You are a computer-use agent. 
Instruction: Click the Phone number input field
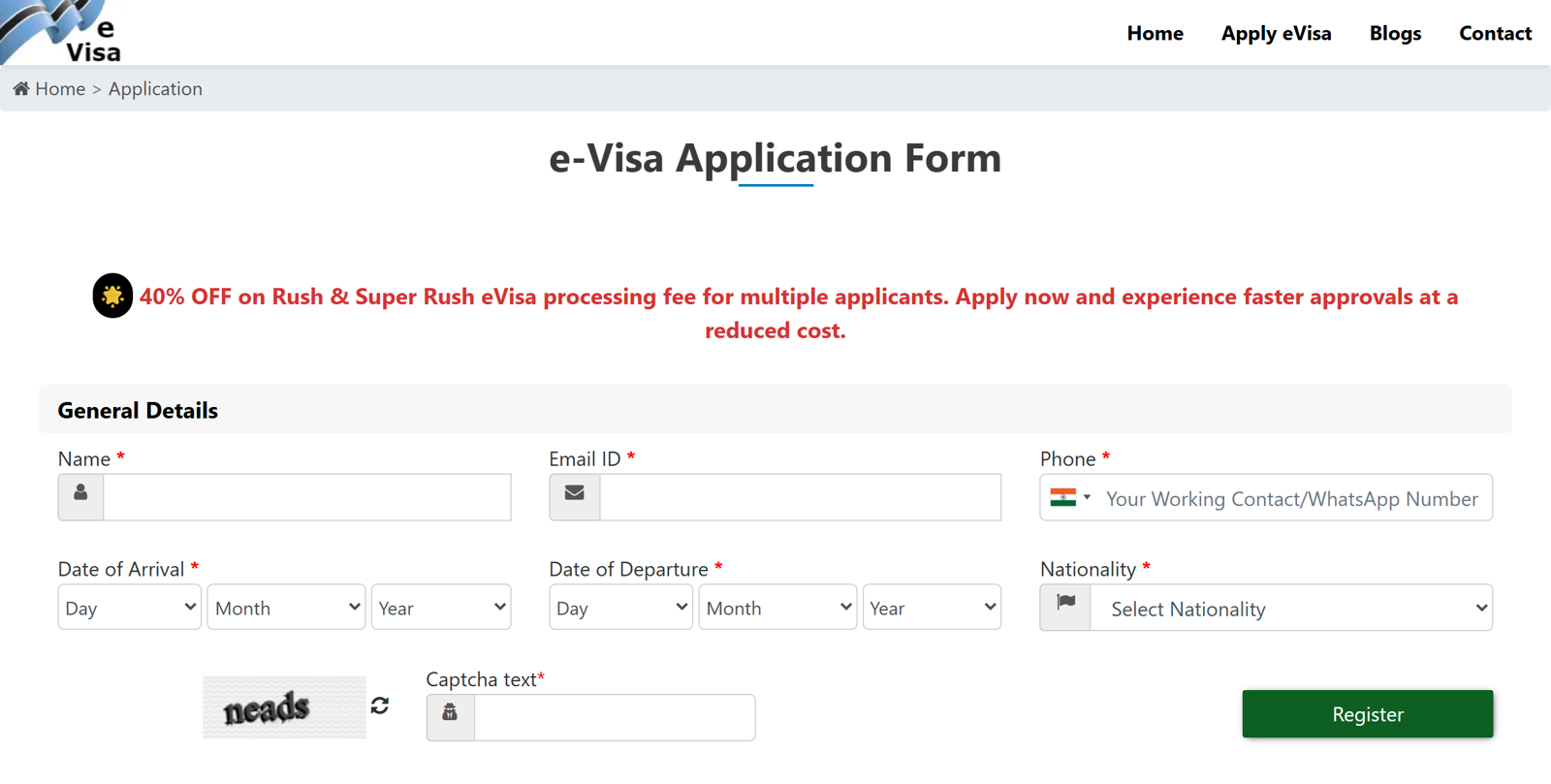click(x=1293, y=498)
